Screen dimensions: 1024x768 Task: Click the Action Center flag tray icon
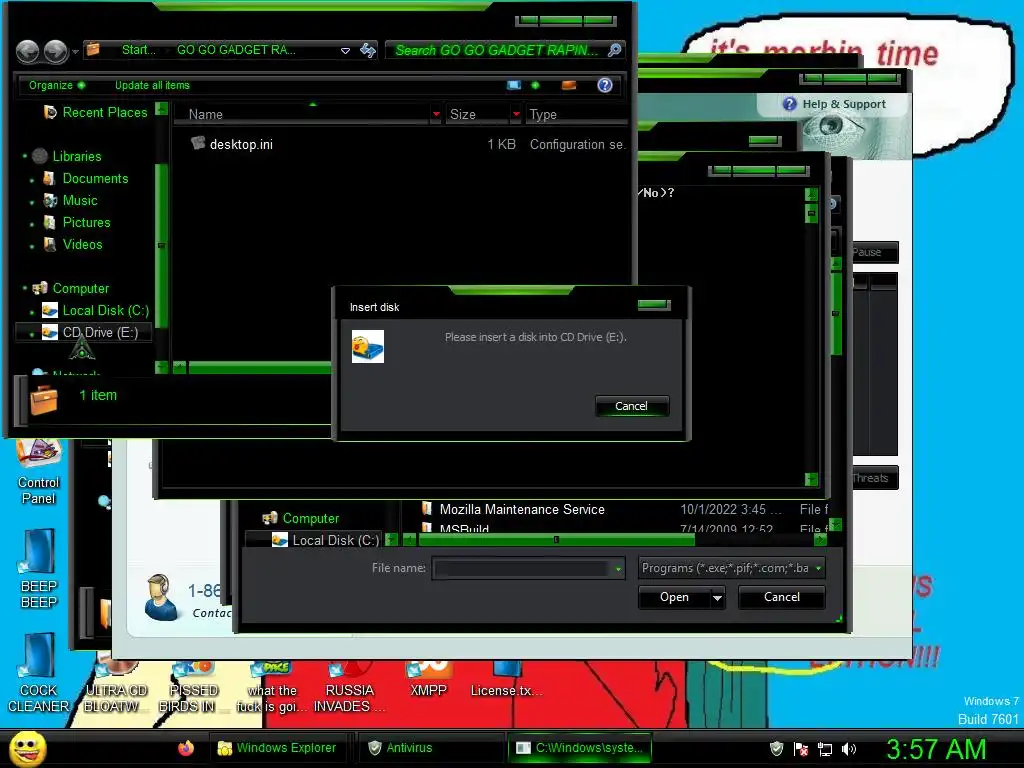pos(801,748)
